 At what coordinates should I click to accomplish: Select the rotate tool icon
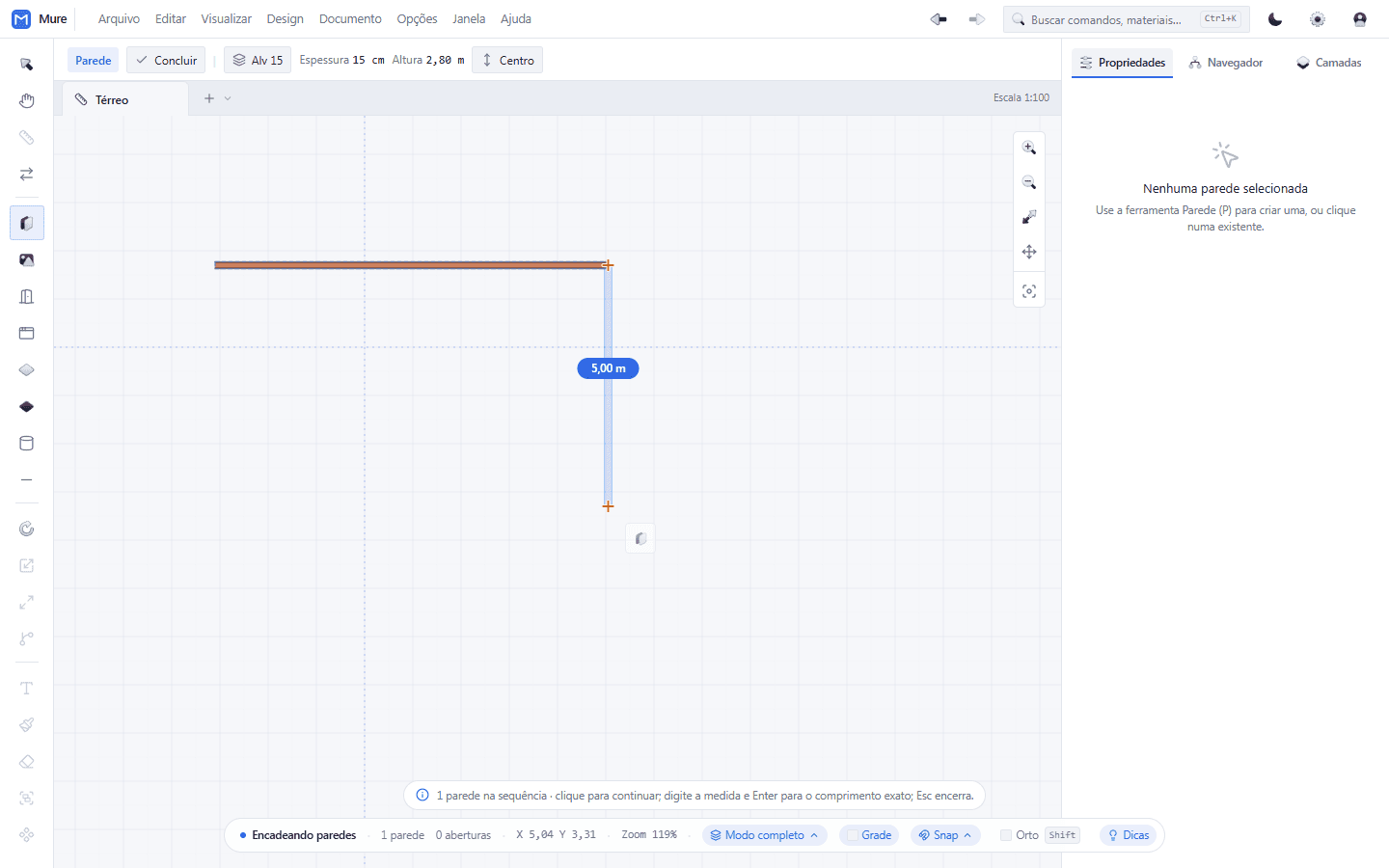[x=27, y=529]
